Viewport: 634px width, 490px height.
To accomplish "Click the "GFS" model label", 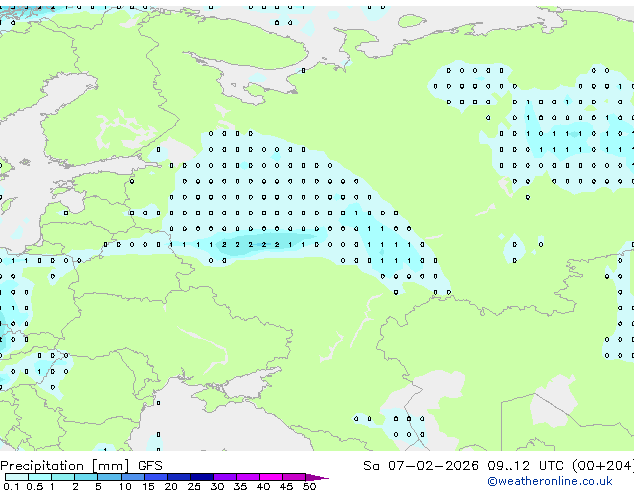I will pos(150,466).
